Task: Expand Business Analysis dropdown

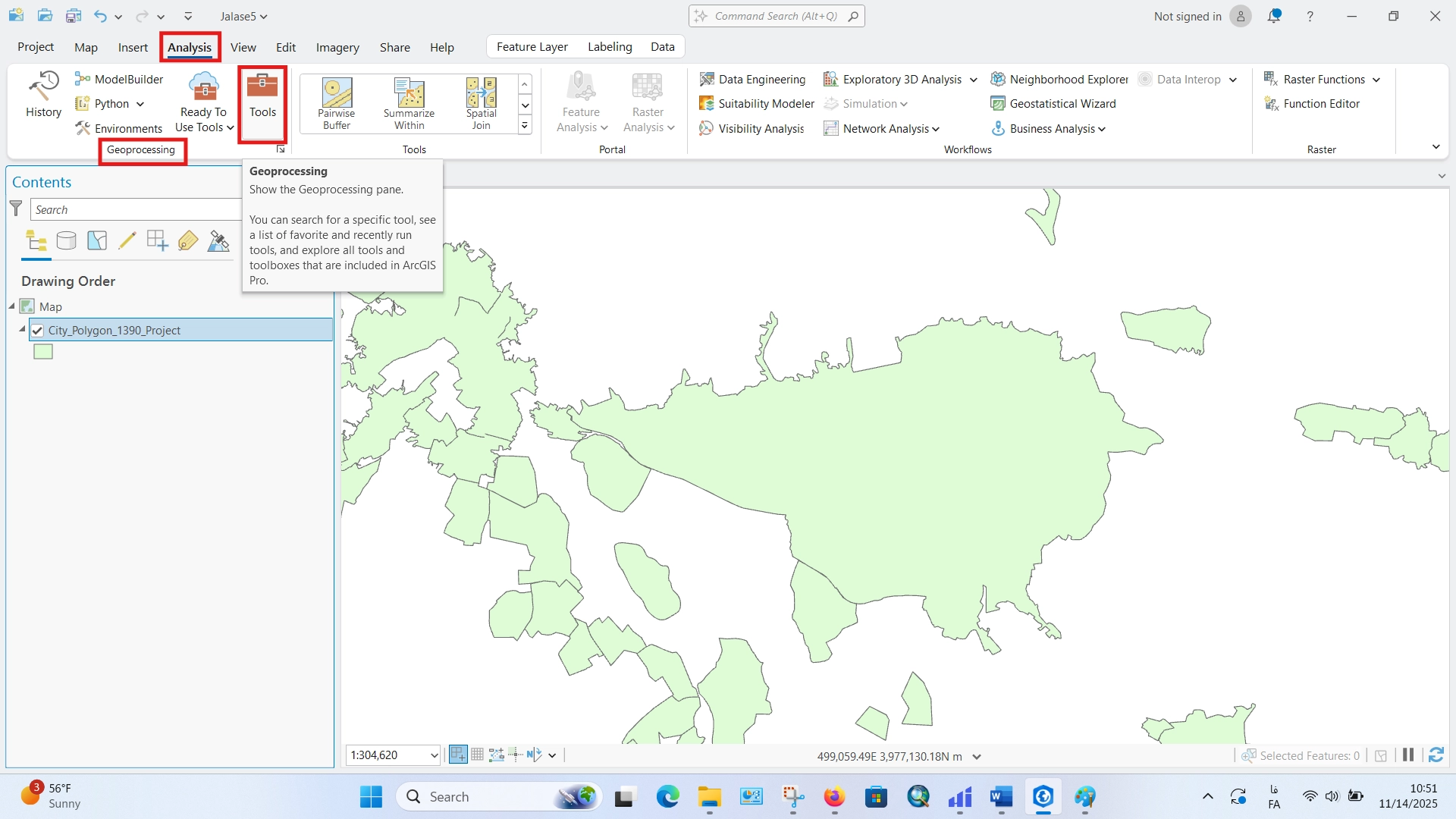Action: (1102, 129)
